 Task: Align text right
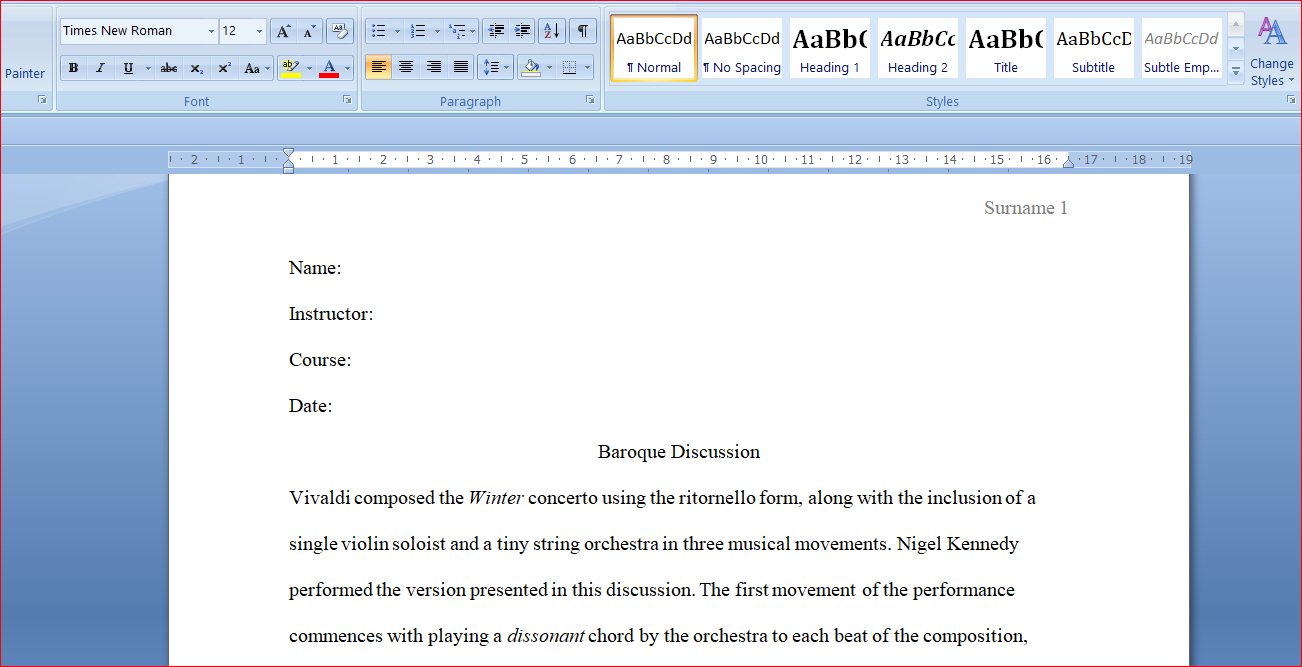(x=433, y=68)
